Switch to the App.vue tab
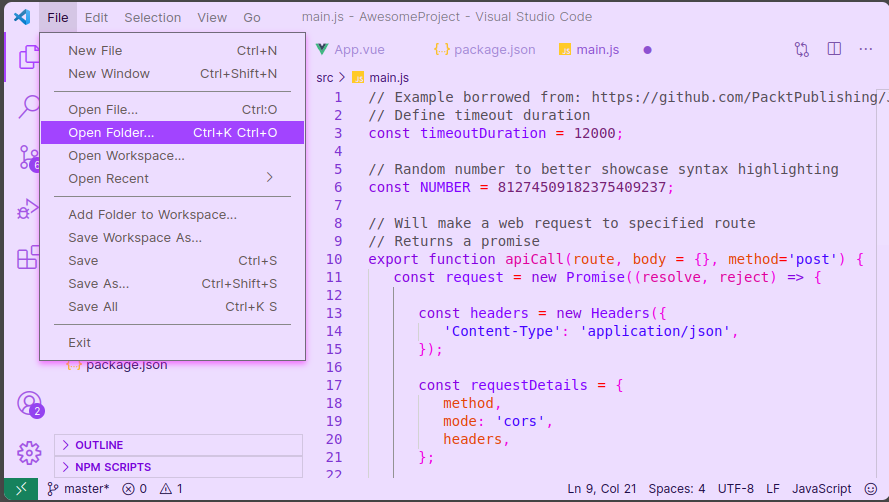This screenshot has width=889, height=502. (x=350, y=50)
